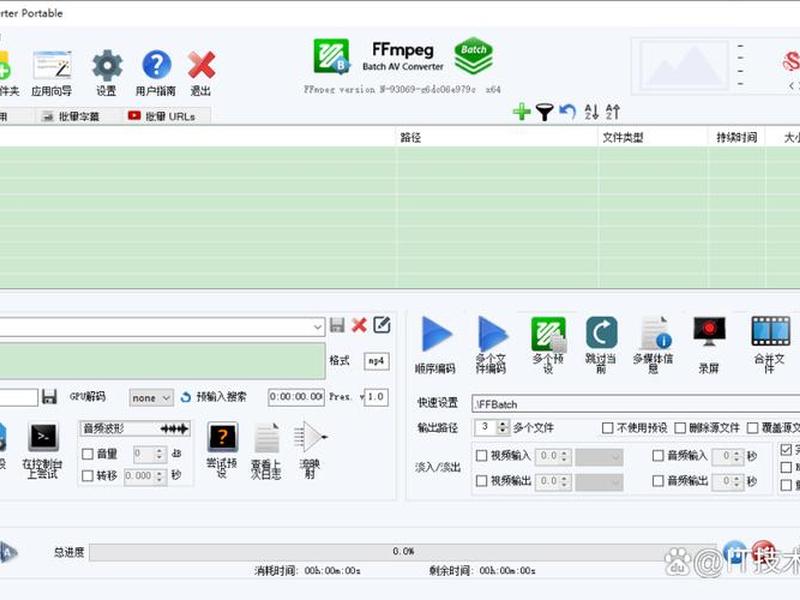
Task: Save the preset with the floppy icon
Action: point(337,325)
